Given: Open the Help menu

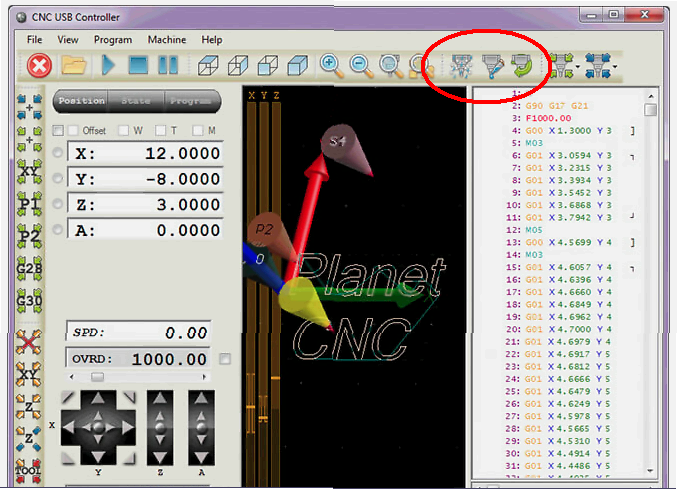Looking at the screenshot, I should tap(212, 40).
